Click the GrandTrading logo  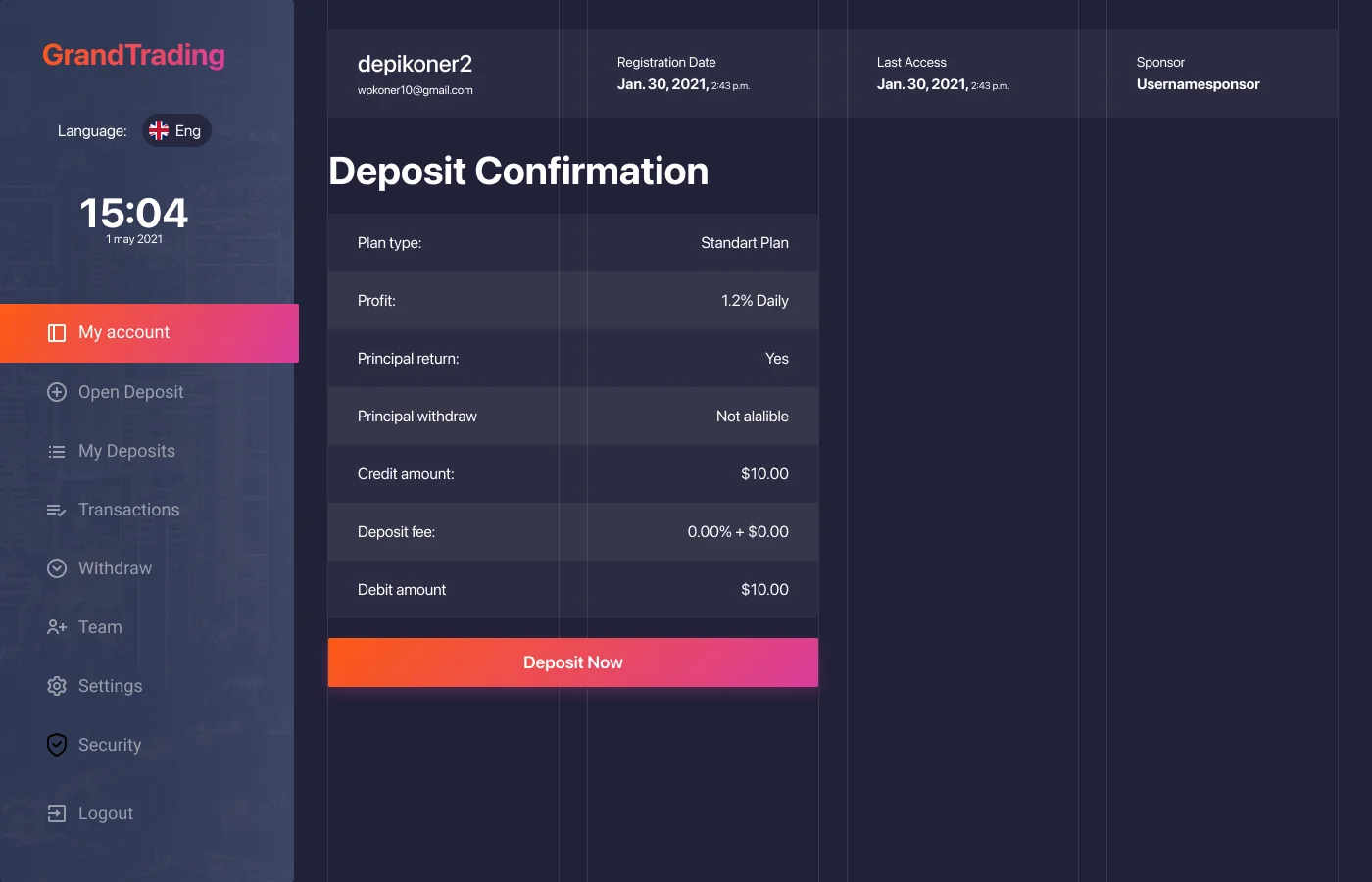pos(134,55)
